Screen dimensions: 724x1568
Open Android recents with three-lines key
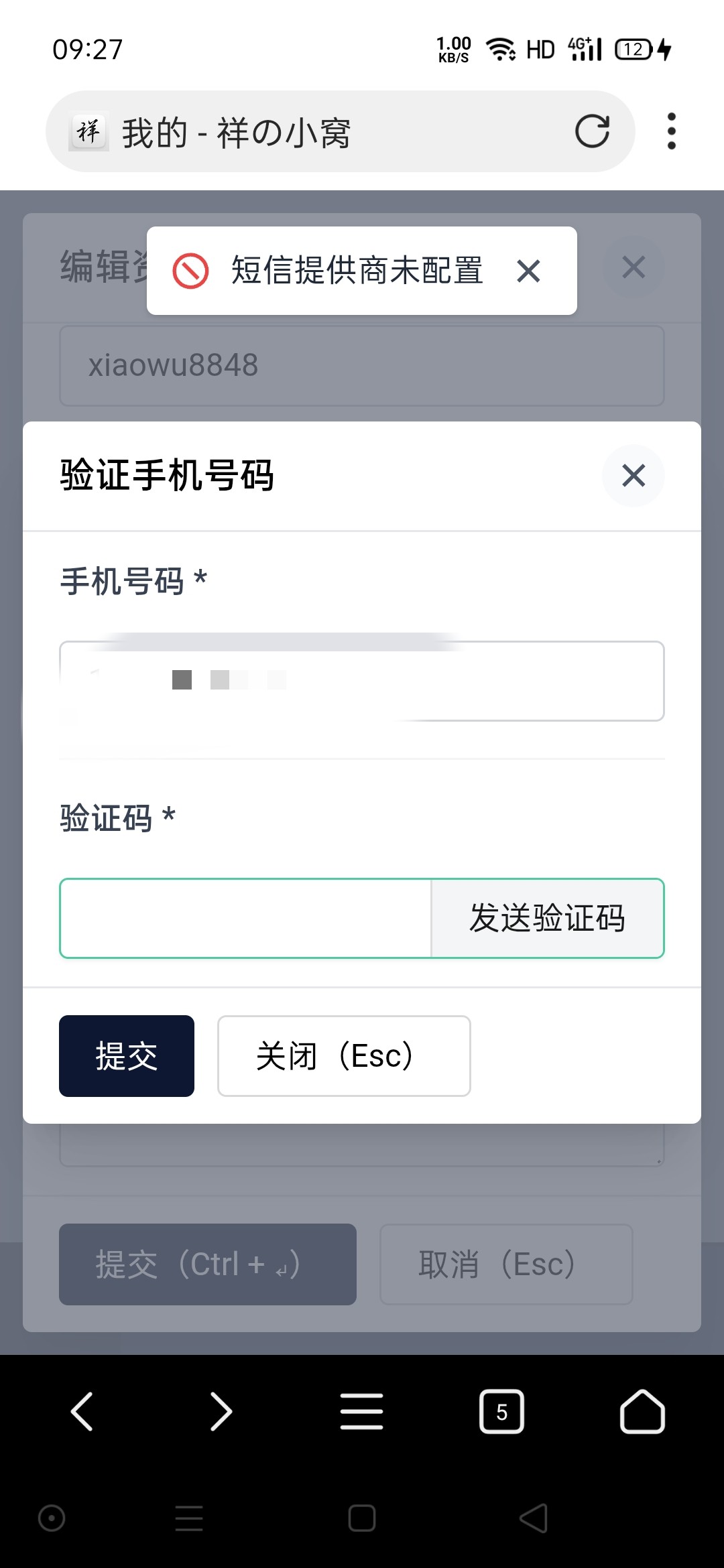tap(189, 1518)
